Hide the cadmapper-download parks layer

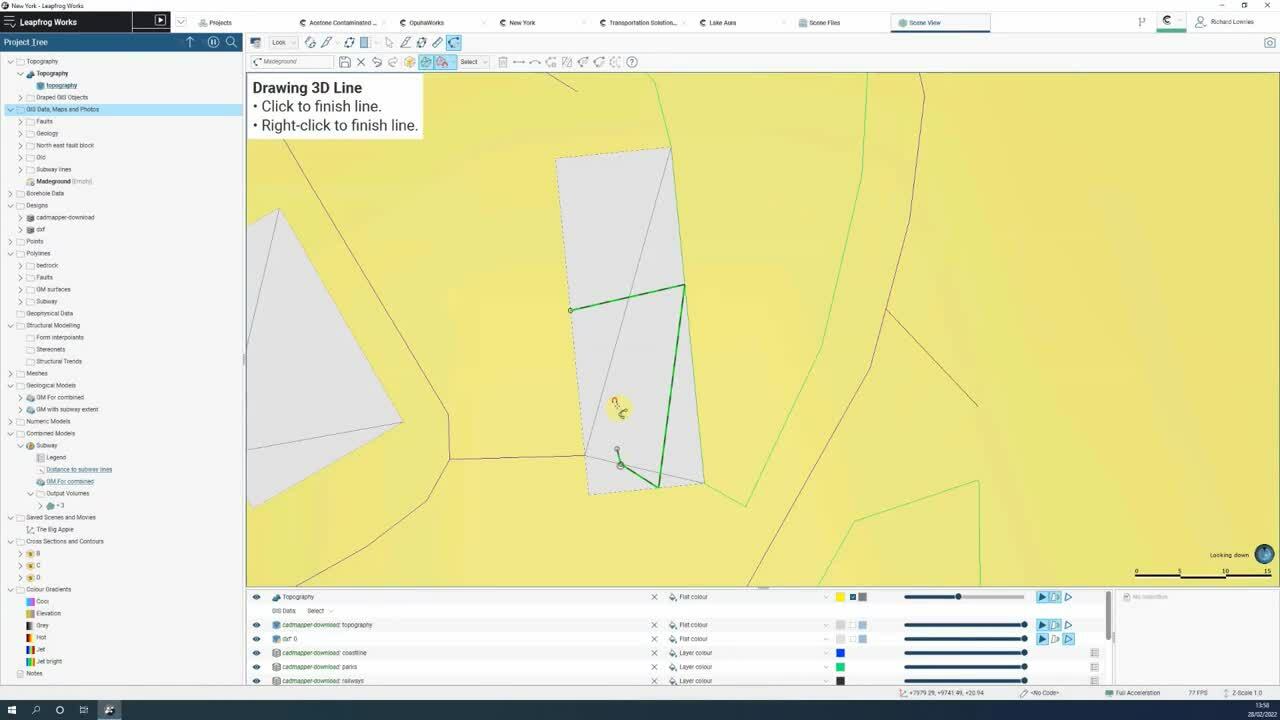pos(256,667)
